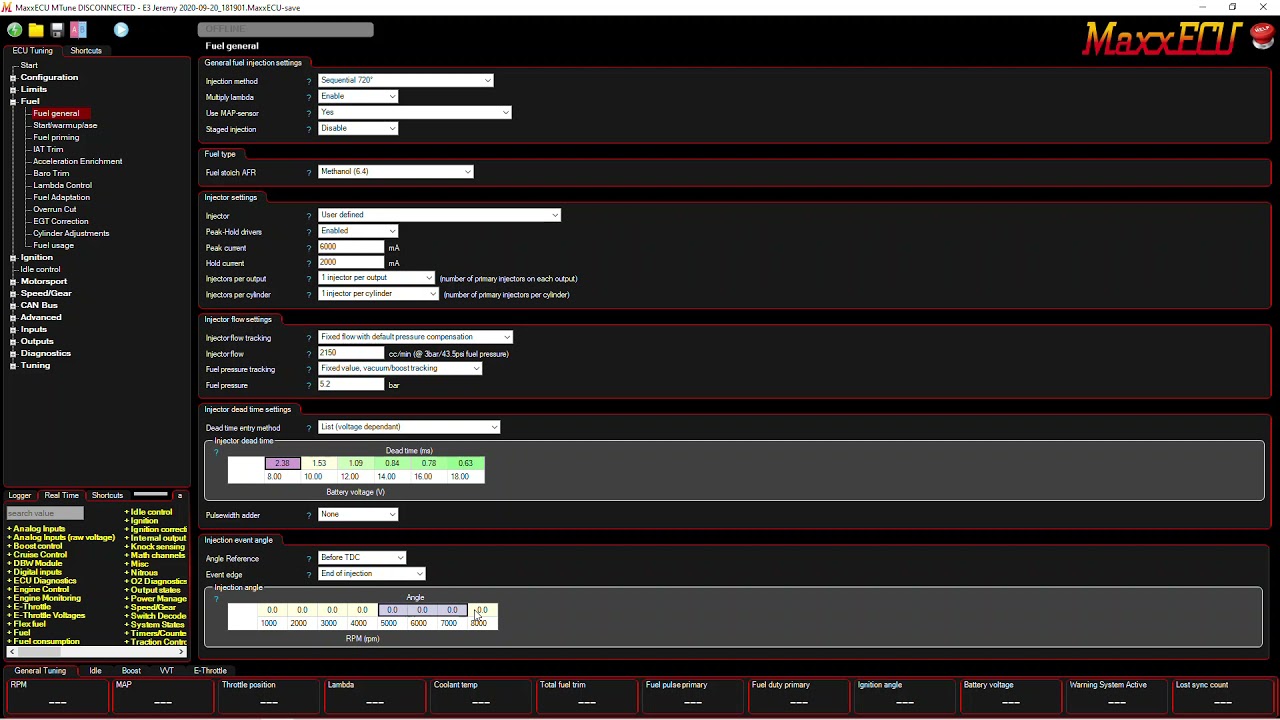
Task: Open the VVT tab in the bottom gauge bar
Action: (167, 671)
